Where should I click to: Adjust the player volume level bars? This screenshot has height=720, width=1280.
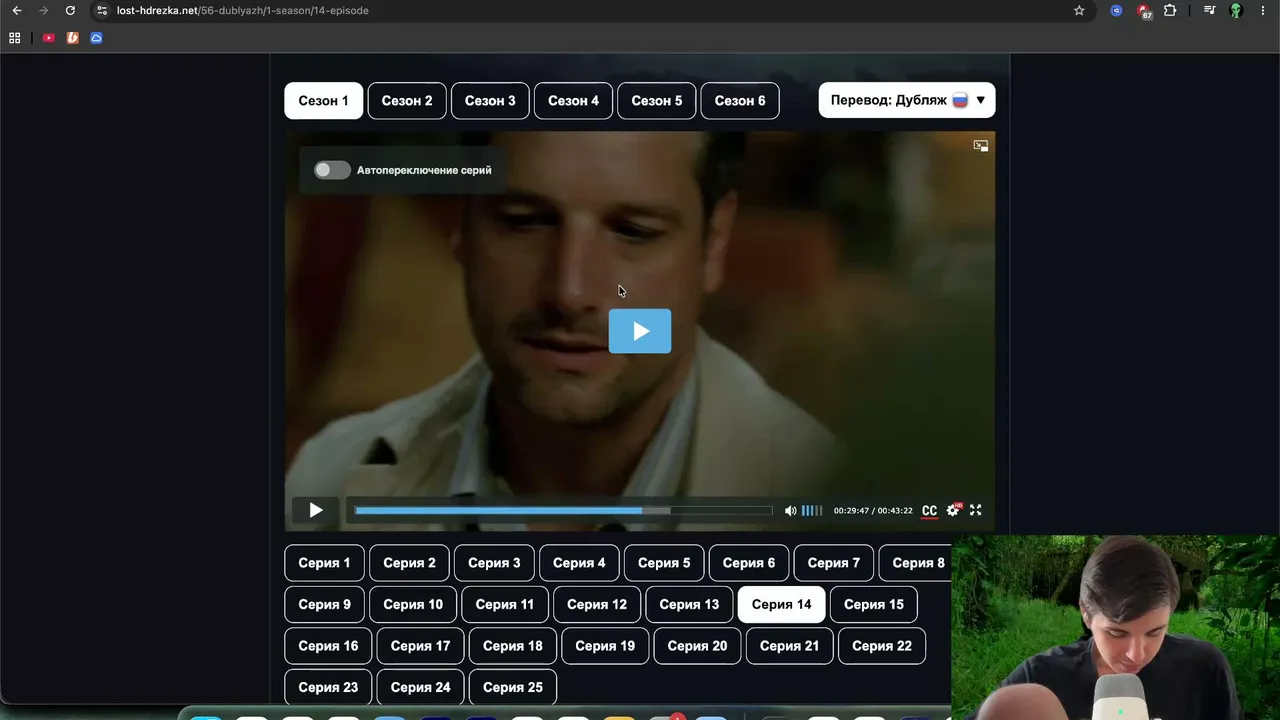point(812,510)
